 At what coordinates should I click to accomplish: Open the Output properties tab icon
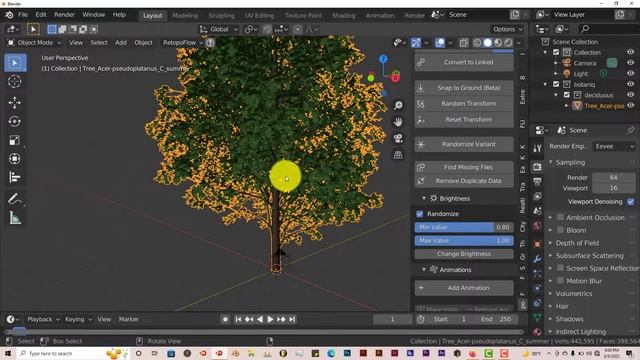point(537,181)
